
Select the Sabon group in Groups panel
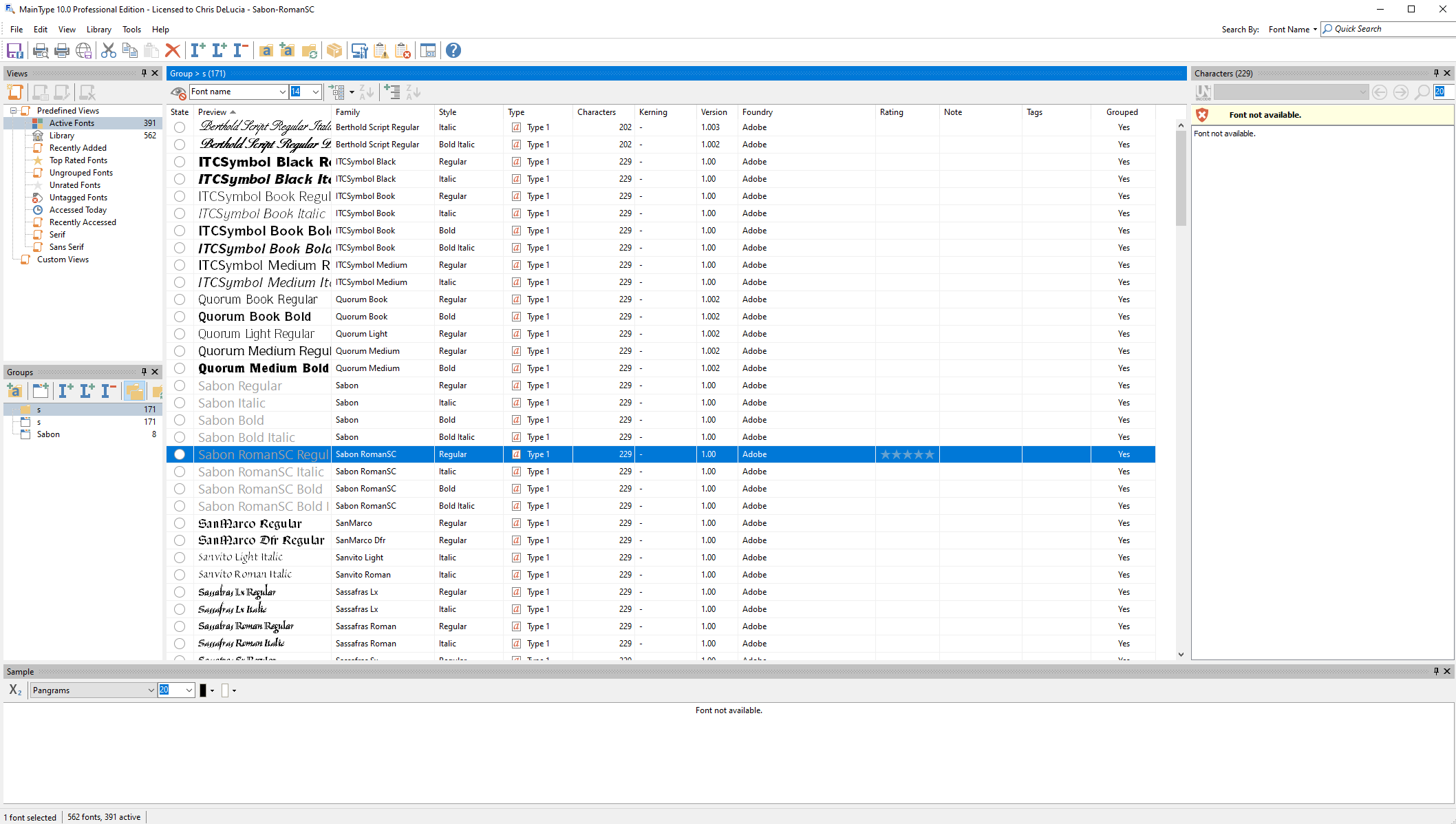(48, 434)
